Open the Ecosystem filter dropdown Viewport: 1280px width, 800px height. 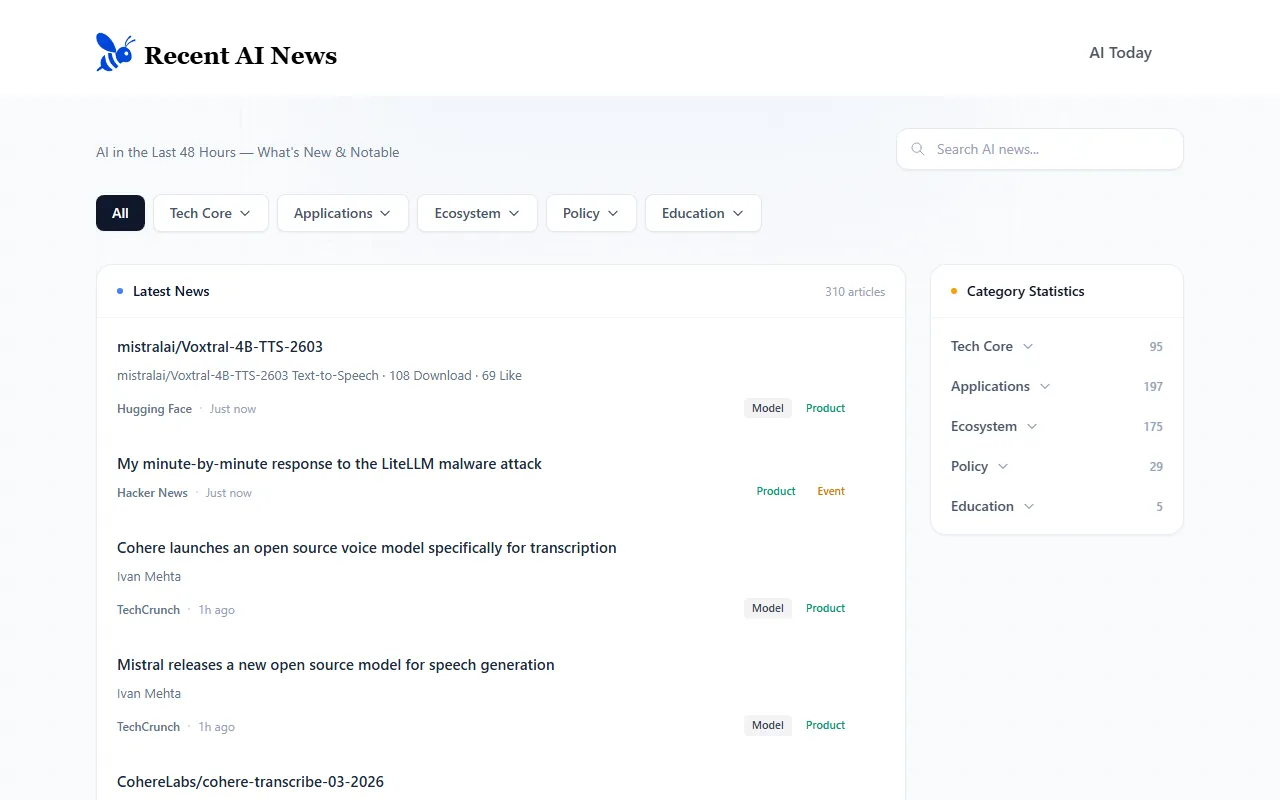click(x=477, y=213)
